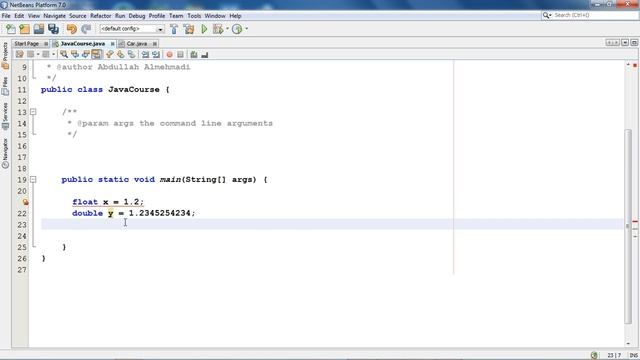Click the Uncomment code icon
The height and width of the screenshot is (360, 640).
pyautogui.click(x=205, y=54)
